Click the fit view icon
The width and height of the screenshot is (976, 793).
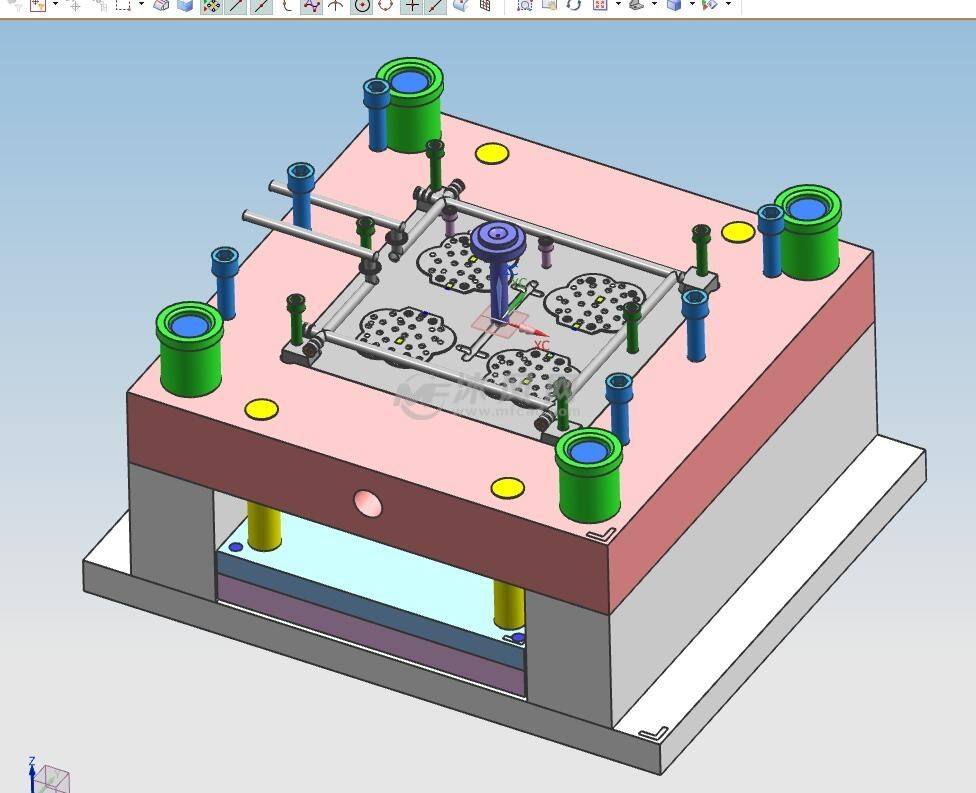[599, 6]
